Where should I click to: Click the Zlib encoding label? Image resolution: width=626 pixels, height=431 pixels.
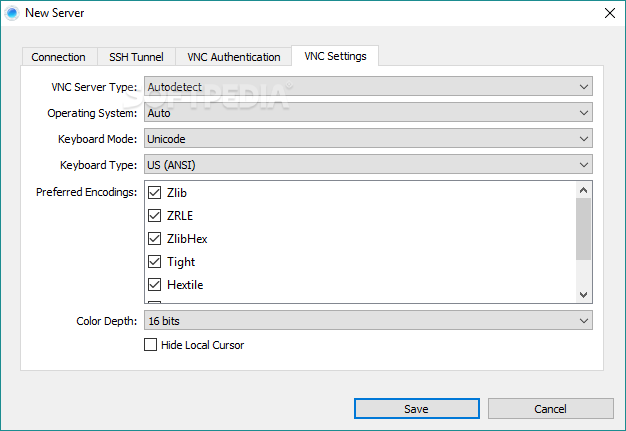177,193
